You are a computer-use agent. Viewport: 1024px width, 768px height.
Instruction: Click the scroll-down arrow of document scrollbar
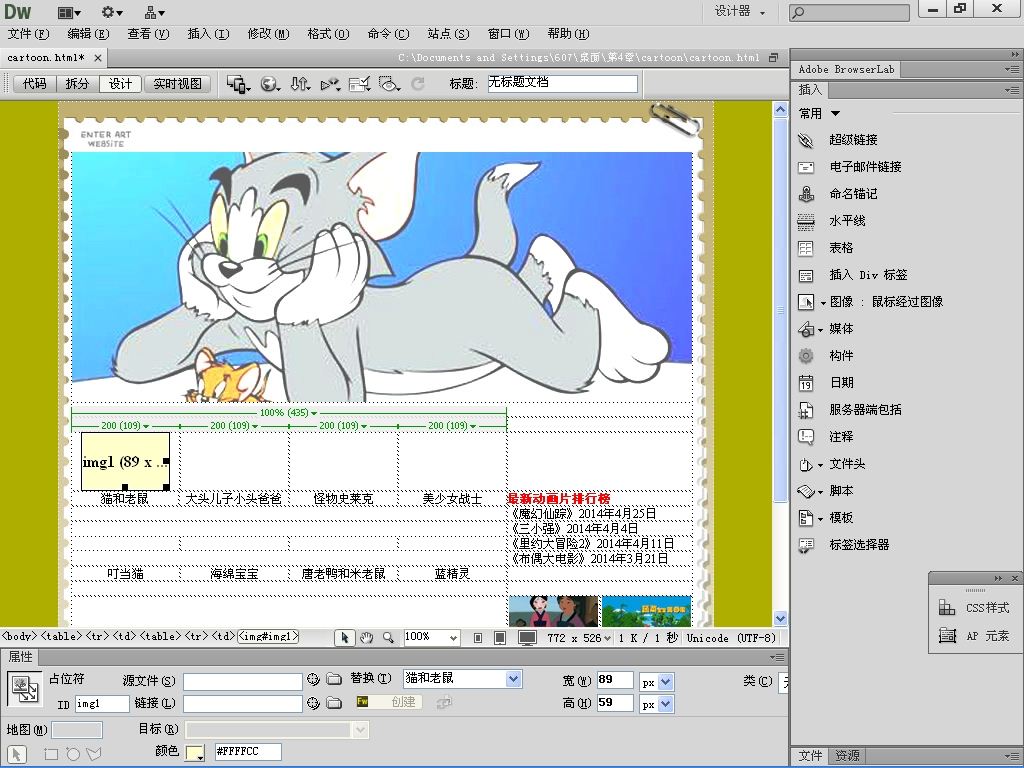point(780,617)
